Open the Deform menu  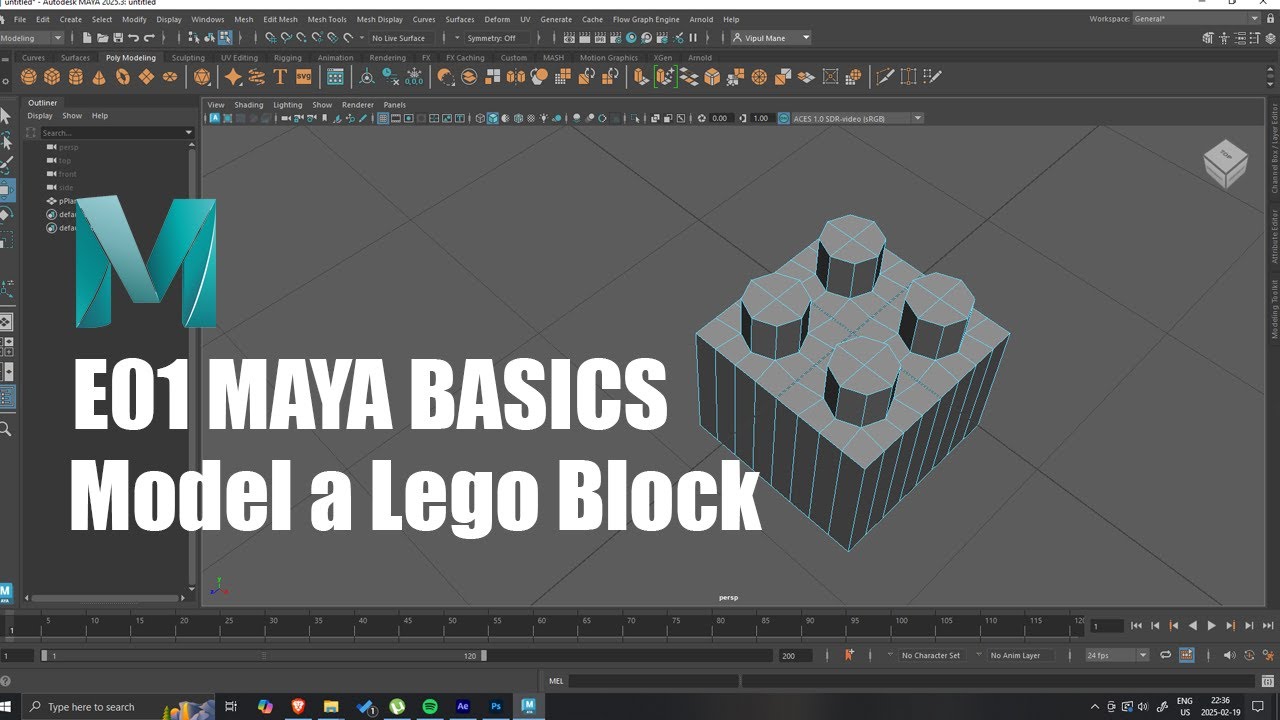point(497,19)
